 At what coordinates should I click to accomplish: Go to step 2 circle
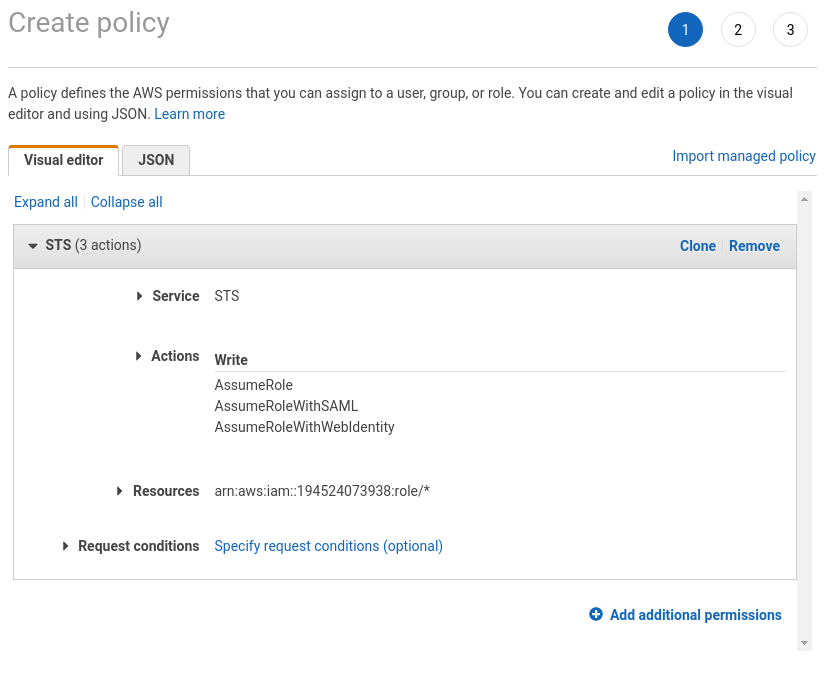pos(738,30)
